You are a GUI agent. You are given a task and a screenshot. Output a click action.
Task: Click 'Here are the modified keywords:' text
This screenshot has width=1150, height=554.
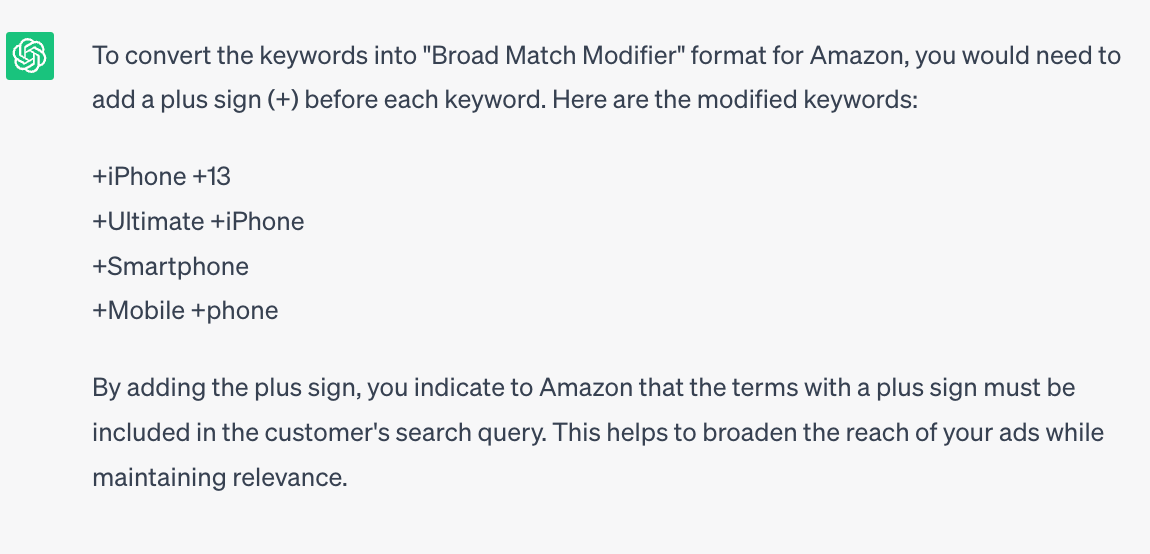pos(735,101)
